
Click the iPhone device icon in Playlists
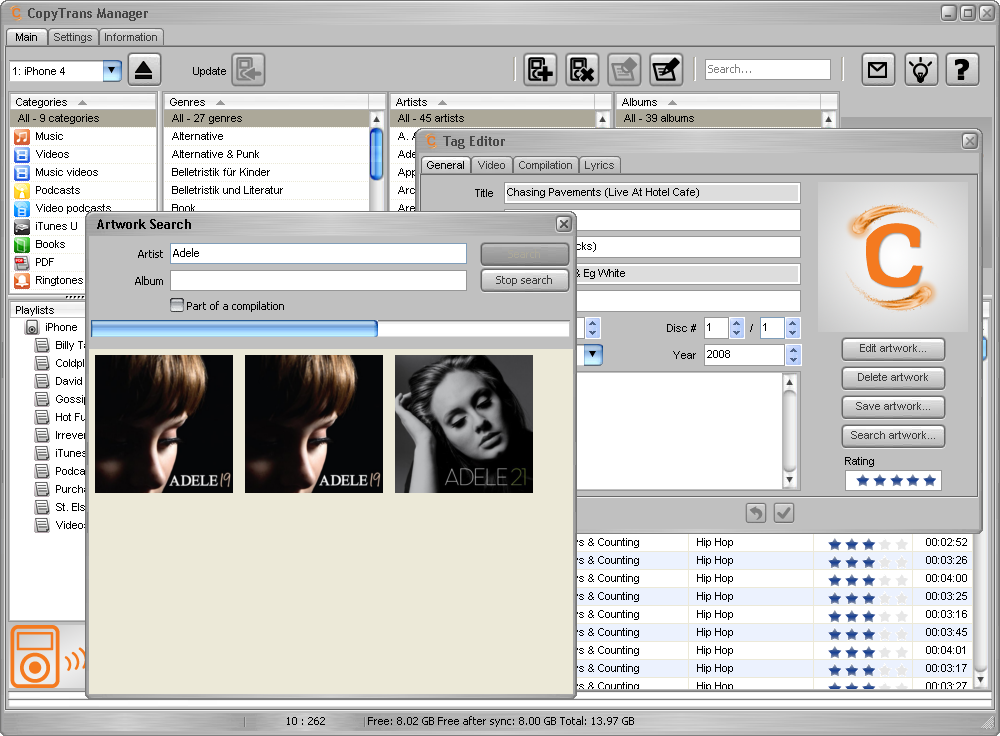(32, 327)
